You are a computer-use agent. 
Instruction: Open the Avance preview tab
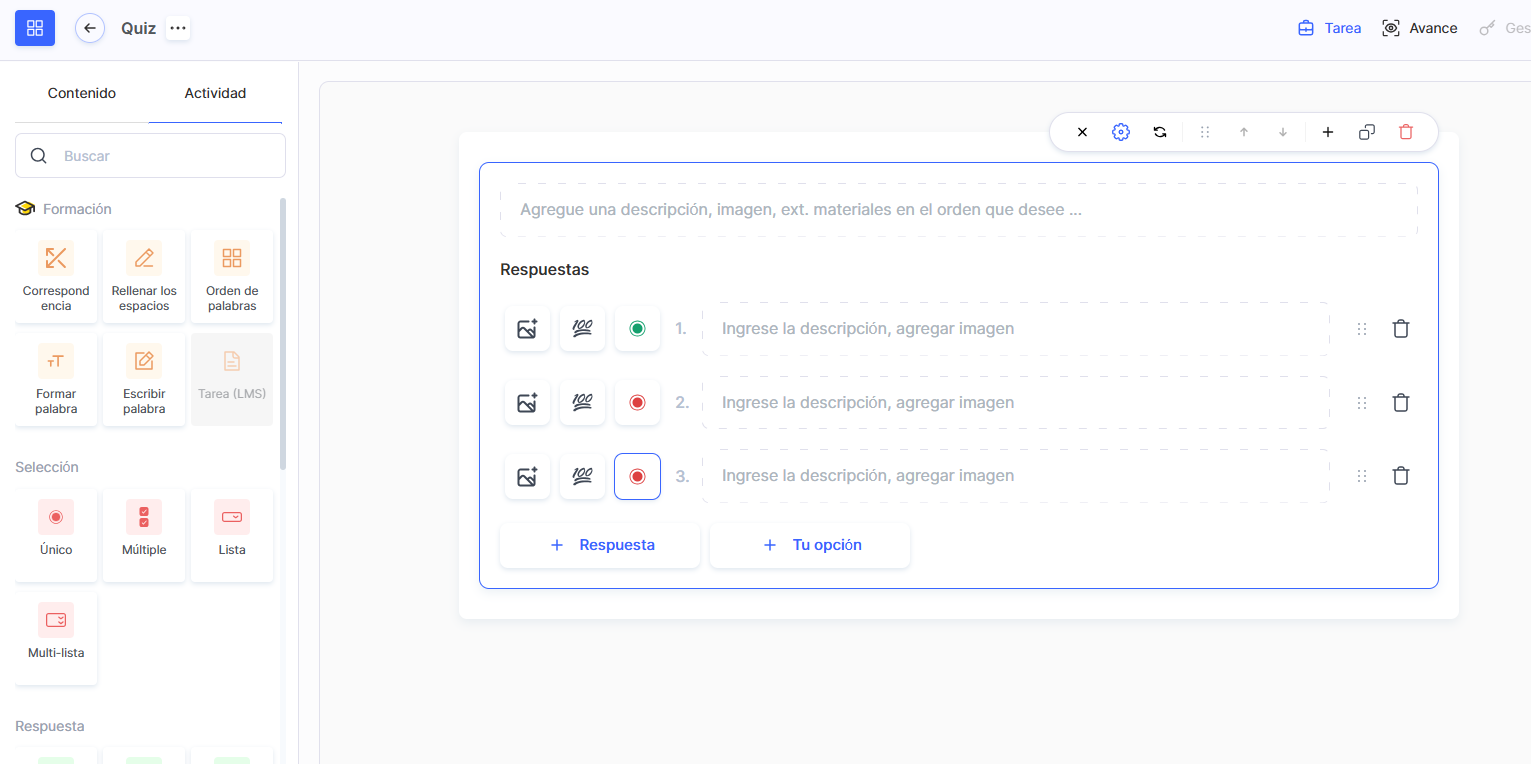click(x=1419, y=28)
